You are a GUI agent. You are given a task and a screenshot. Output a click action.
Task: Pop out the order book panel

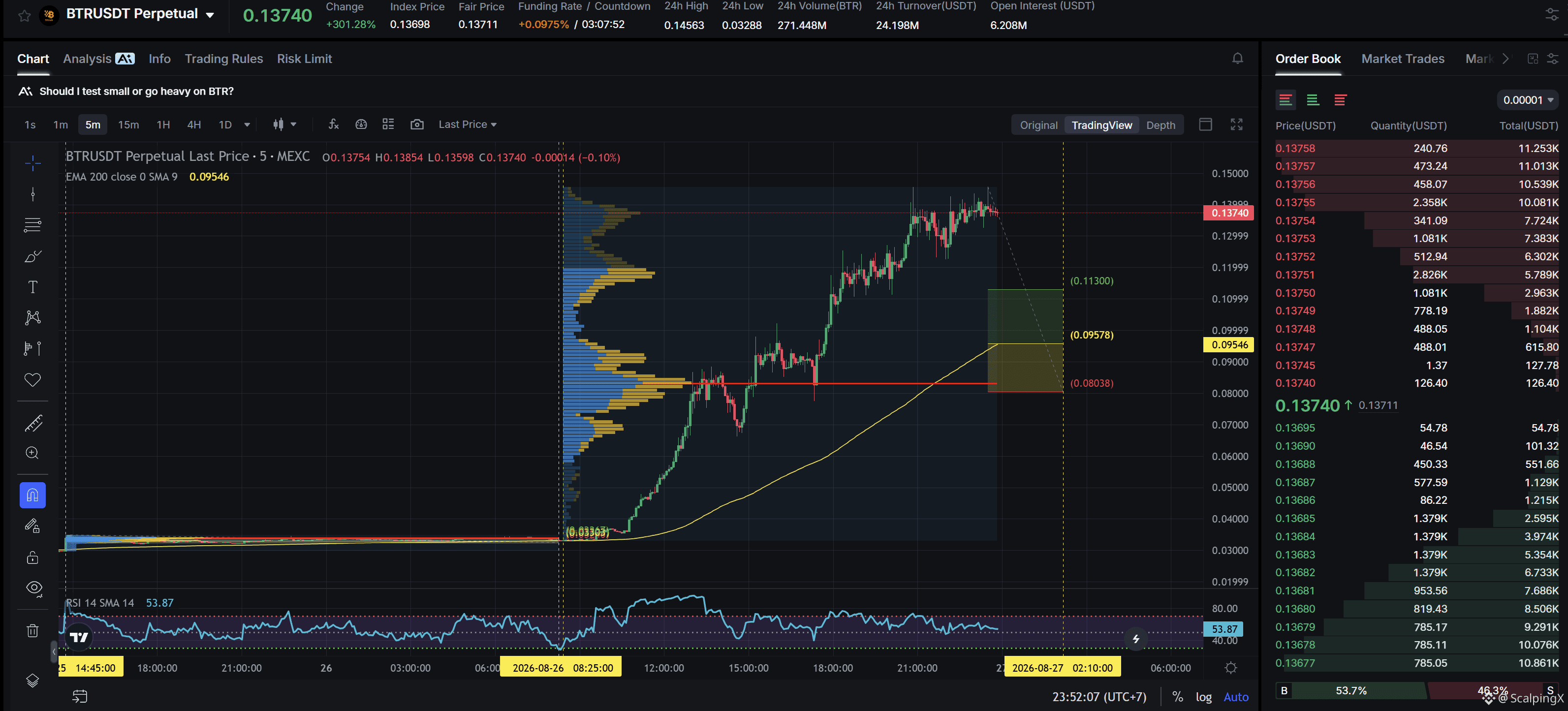pyautogui.click(x=1533, y=59)
